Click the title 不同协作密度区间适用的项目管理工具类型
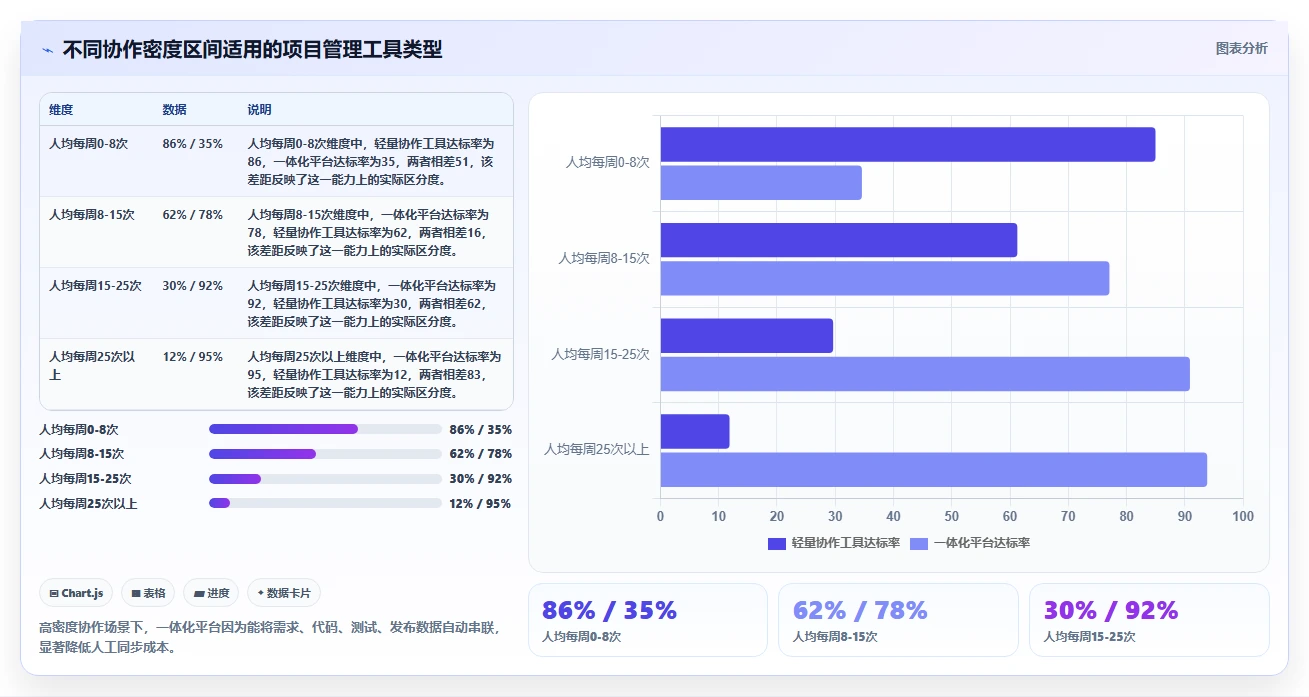The image size is (1309, 697). [x=252, y=50]
